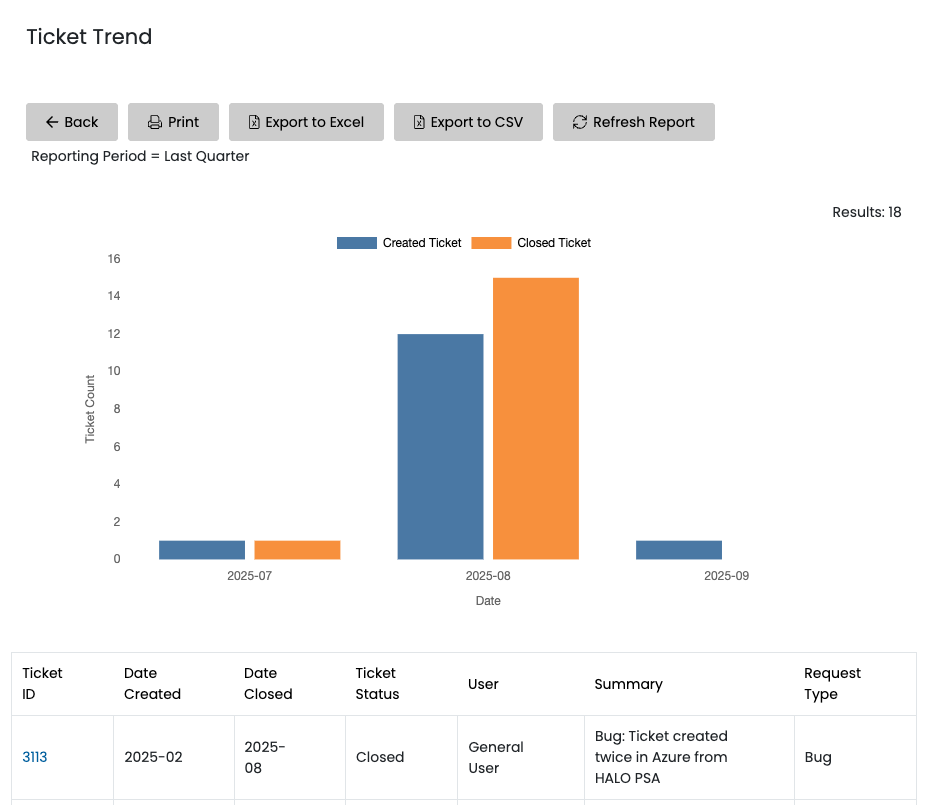Screen dimensions: 938x805
Task: Click the User column header
Action: [x=483, y=684]
